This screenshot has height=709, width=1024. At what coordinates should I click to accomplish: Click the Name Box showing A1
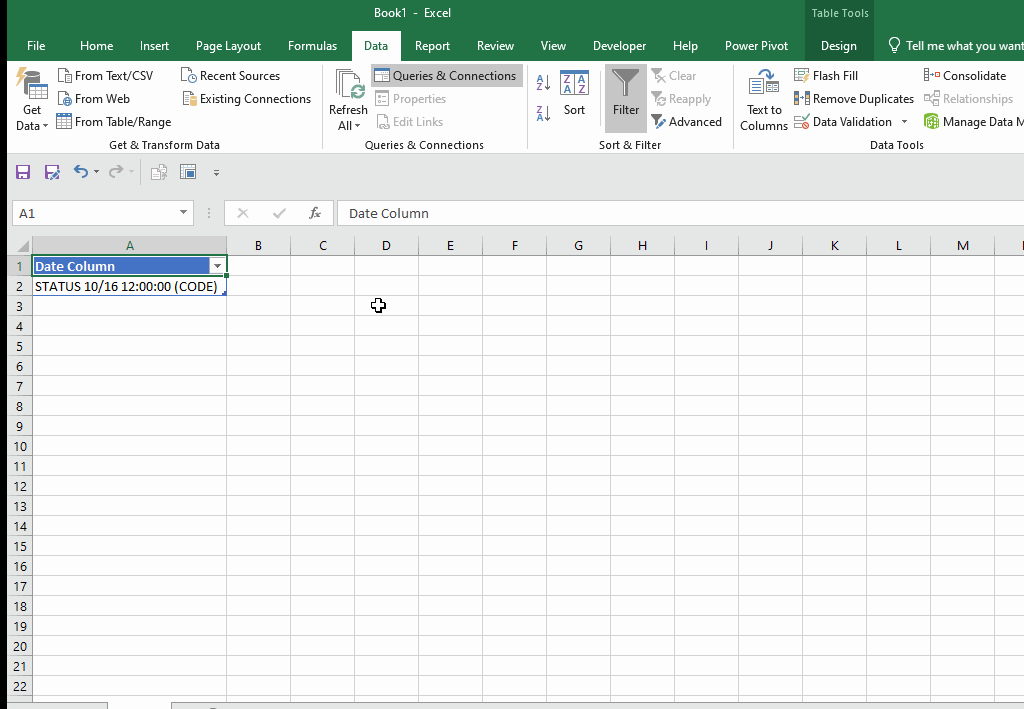pyautogui.click(x=93, y=213)
